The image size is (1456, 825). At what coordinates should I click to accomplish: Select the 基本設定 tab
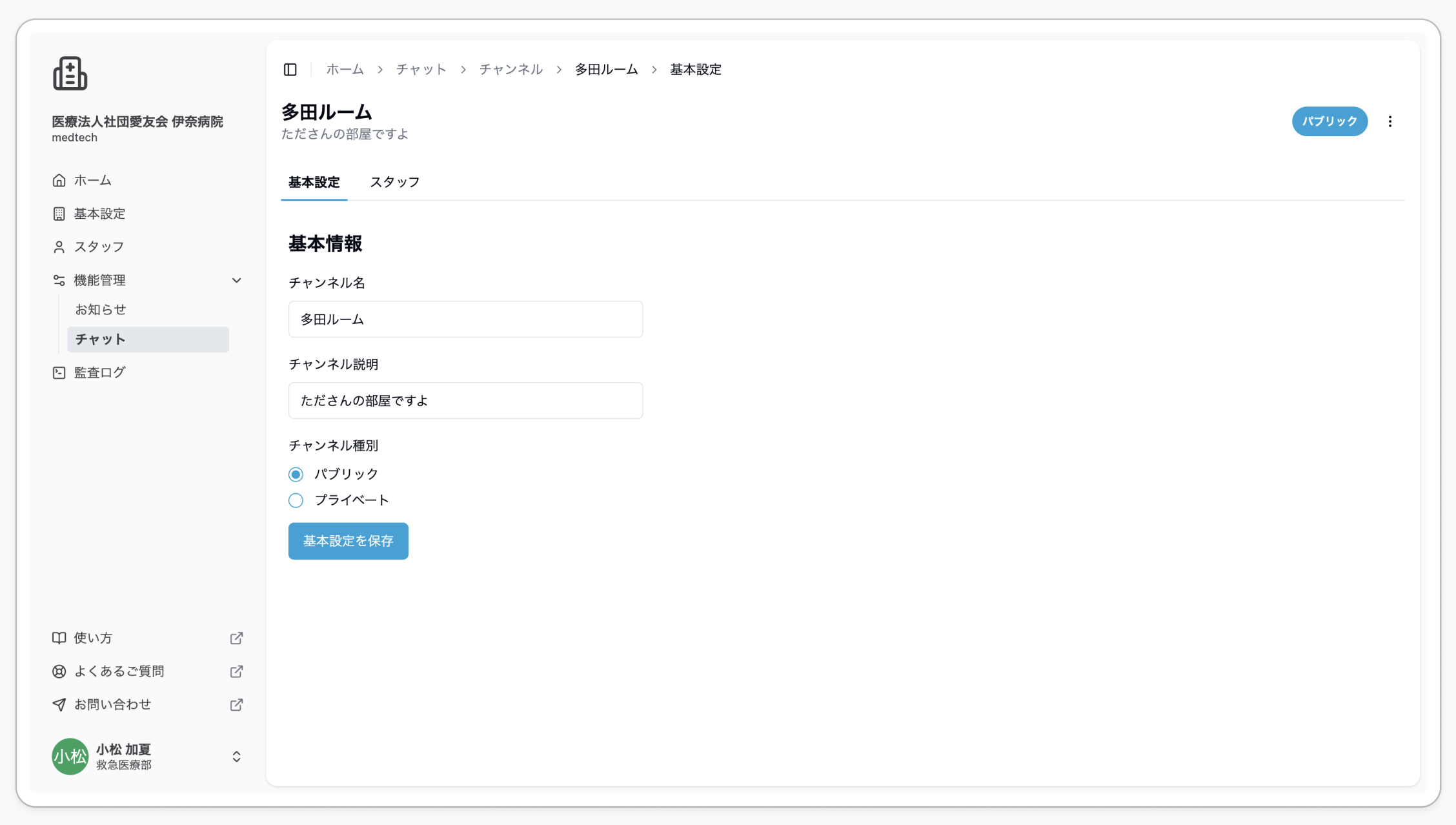pos(314,182)
